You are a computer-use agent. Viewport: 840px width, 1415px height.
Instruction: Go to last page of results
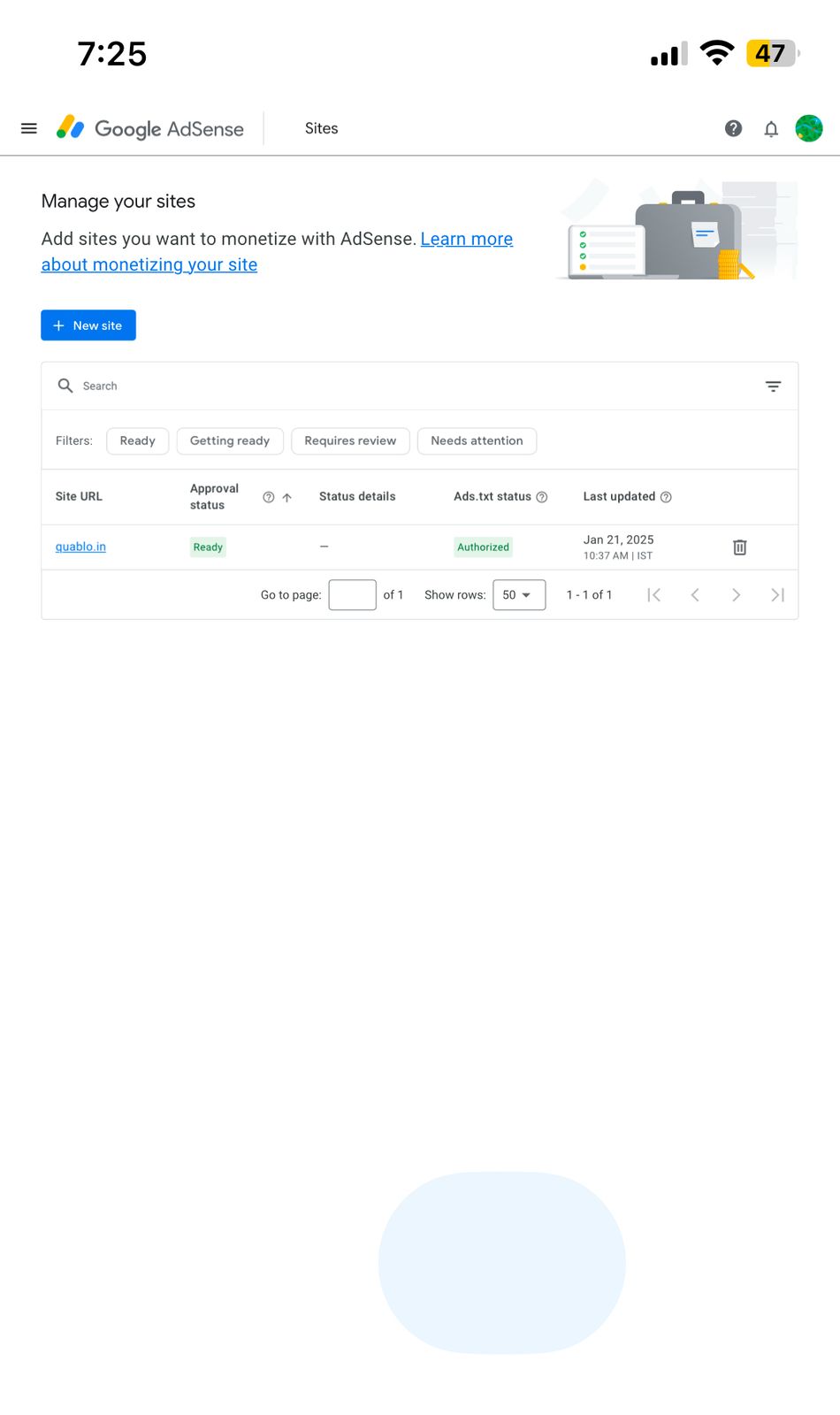click(x=777, y=595)
